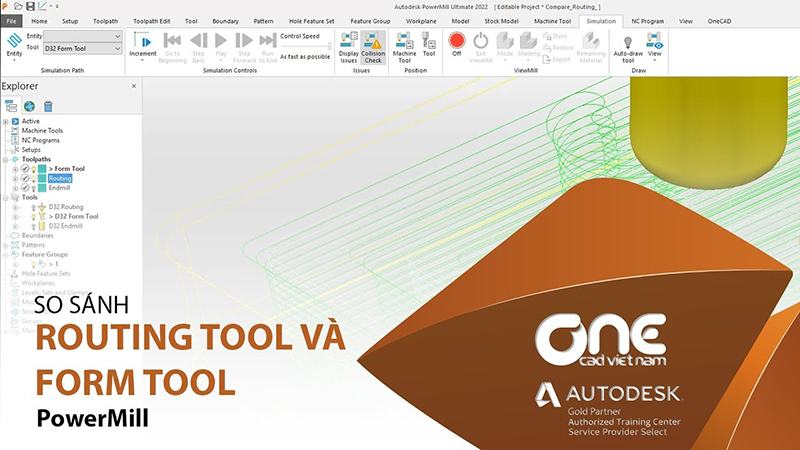Click the Exit ViewMill icon

[481, 40]
